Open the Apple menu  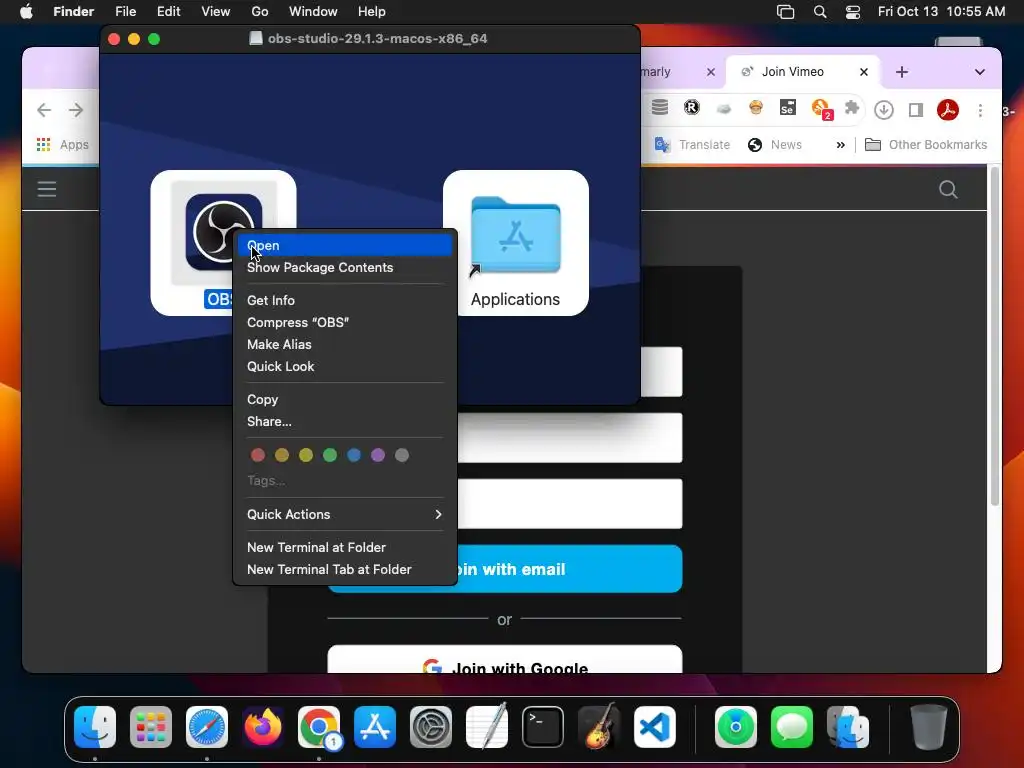tap(26, 12)
